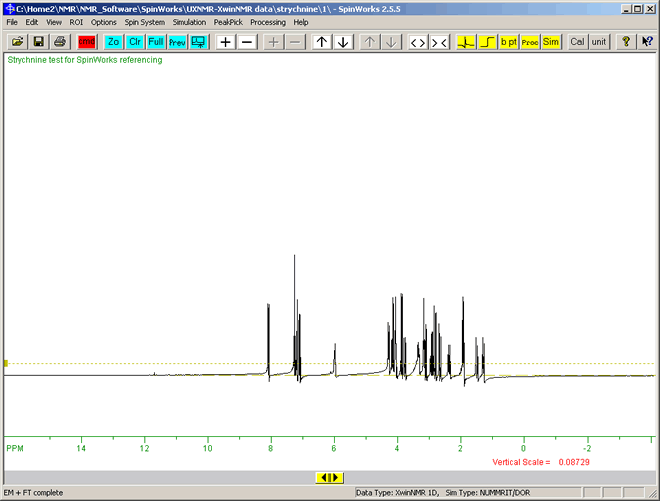Close the SpinWorks window
This screenshot has width=660, height=501.
(x=649, y=9)
